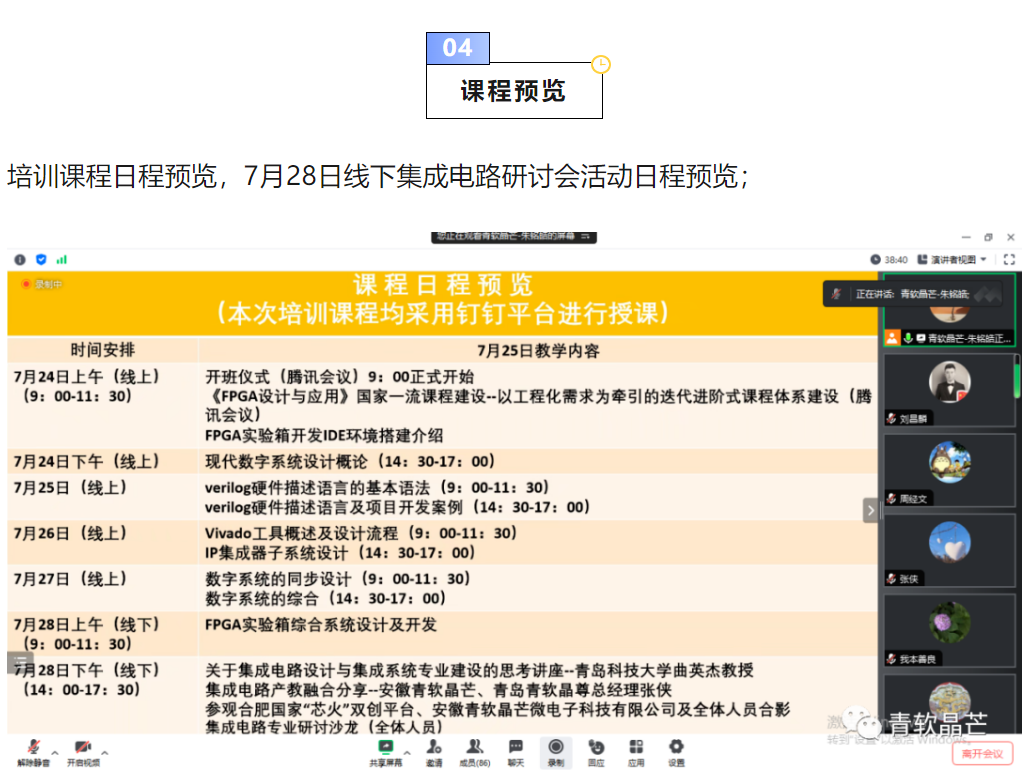The image size is (1032, 781).
Task: Click green microphone icon of 青软晶芒-朱铭皓
Action: [x=908, y=338]
